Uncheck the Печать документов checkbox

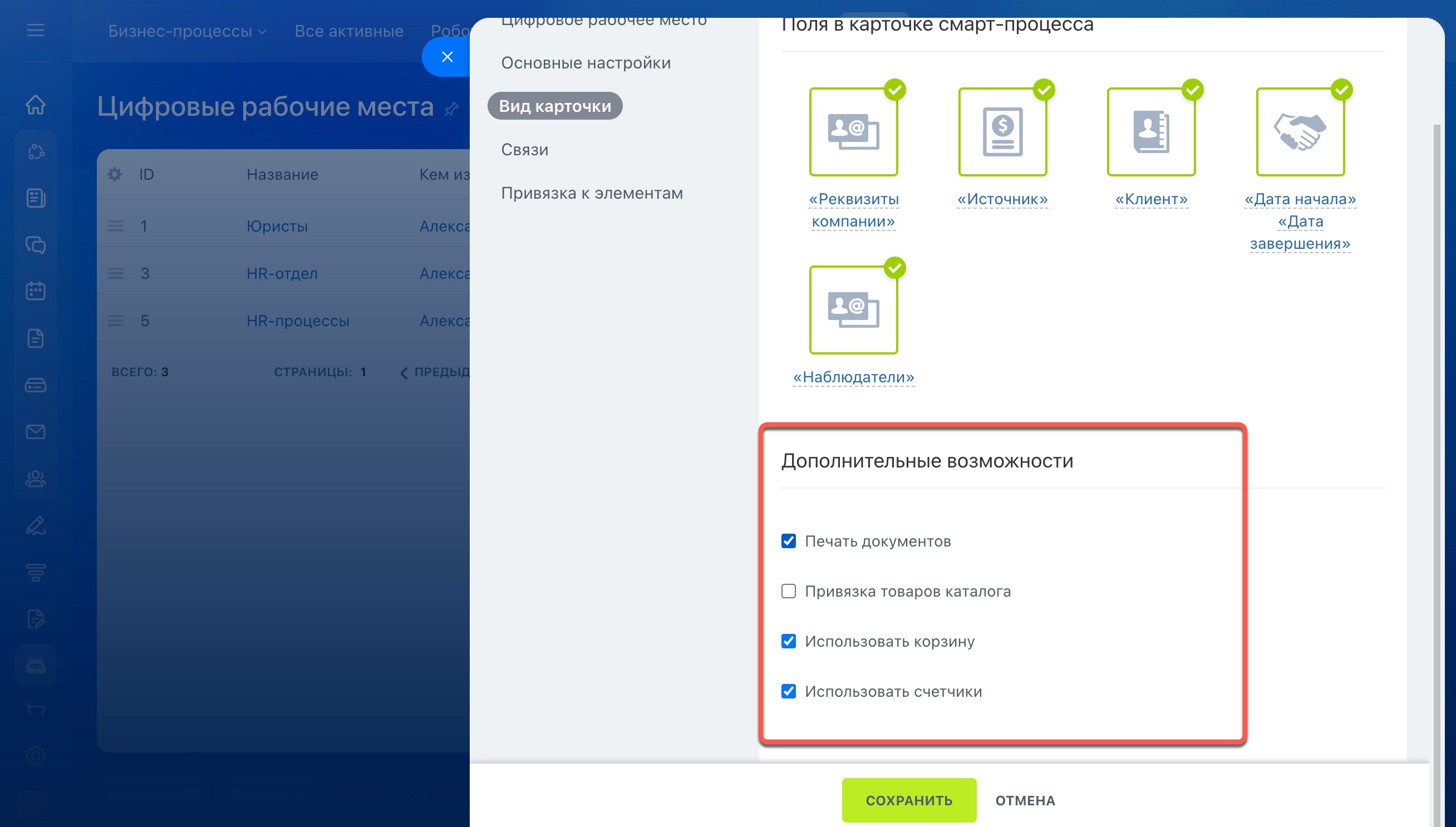(788, 541)
